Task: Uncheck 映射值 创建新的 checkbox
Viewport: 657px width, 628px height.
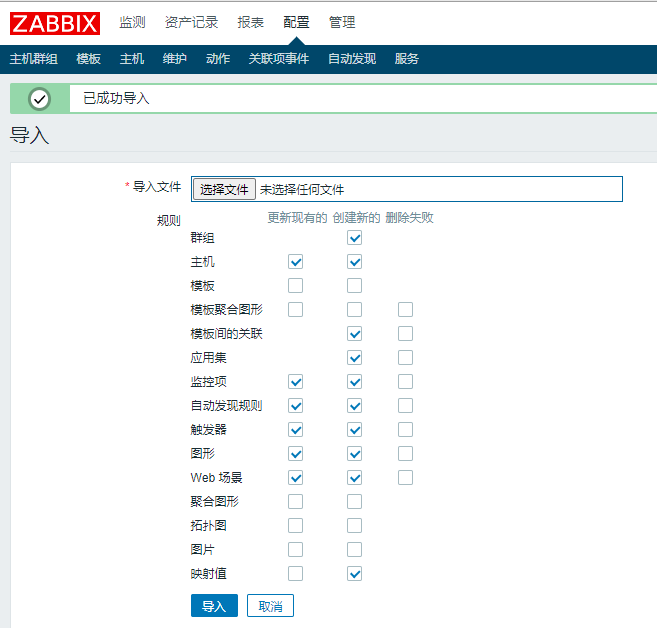Action: click(354, 574)
